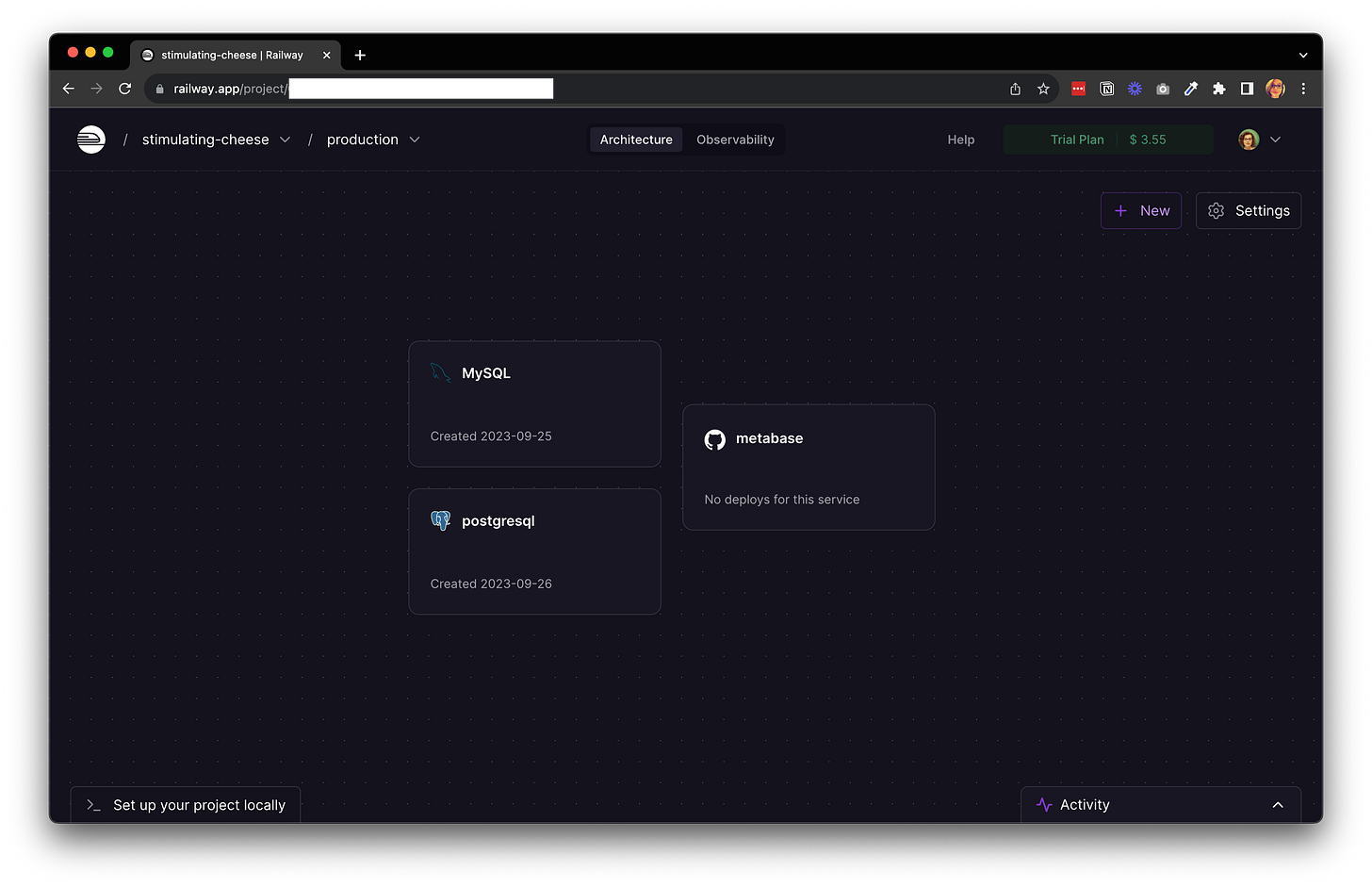Viewport: 1372px width, 888px height.
Task: Close the stimulating-cheese browser tab
Action: click(x=327, y=56)
